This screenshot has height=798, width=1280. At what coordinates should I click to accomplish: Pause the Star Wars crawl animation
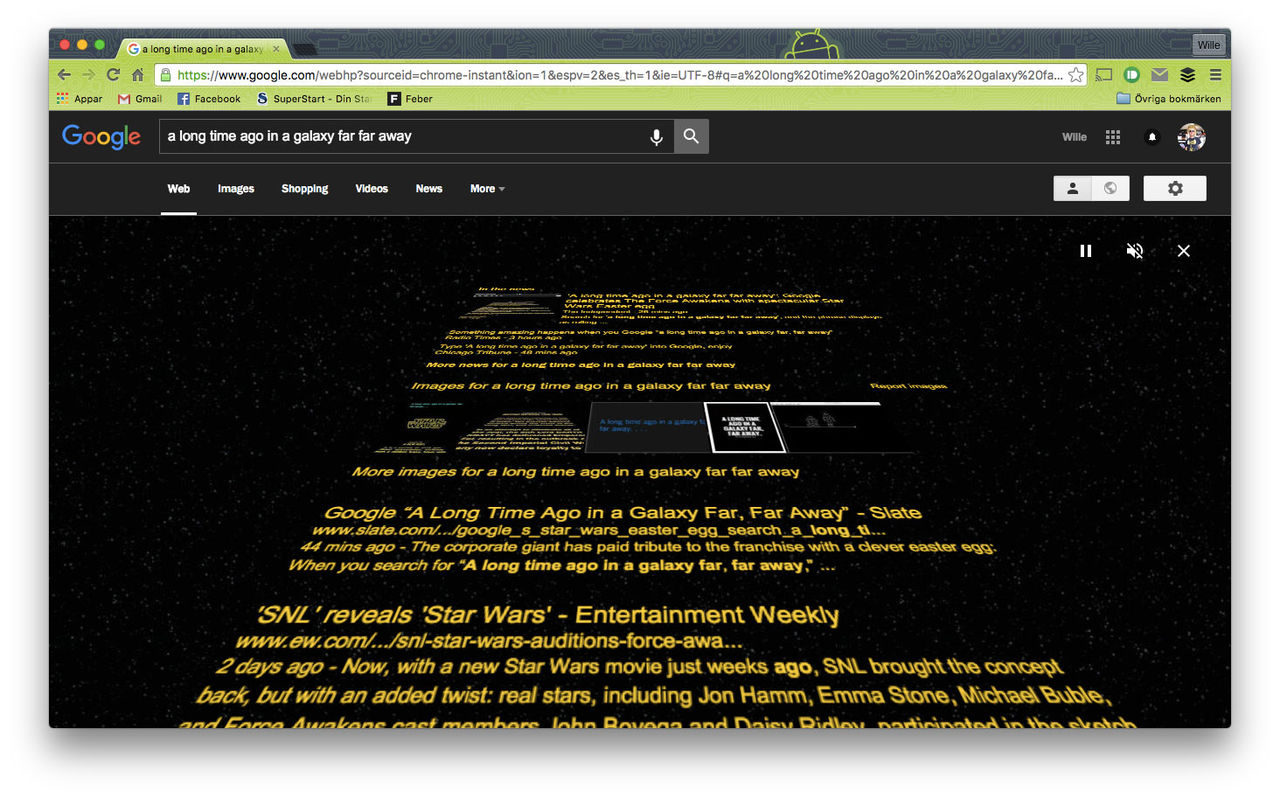click(1085, 250)
